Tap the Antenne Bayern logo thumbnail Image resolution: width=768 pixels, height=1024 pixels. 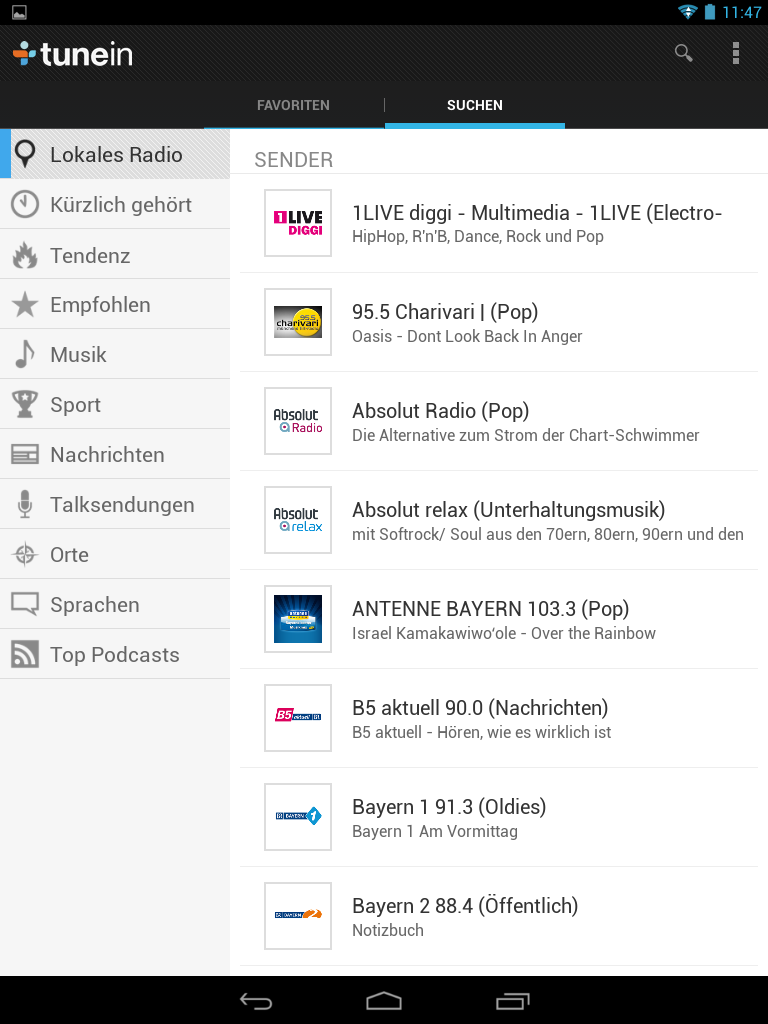[298, 619]
